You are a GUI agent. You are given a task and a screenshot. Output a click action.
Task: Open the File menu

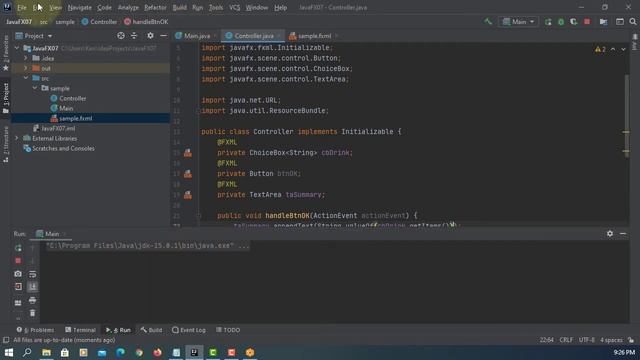22,7
